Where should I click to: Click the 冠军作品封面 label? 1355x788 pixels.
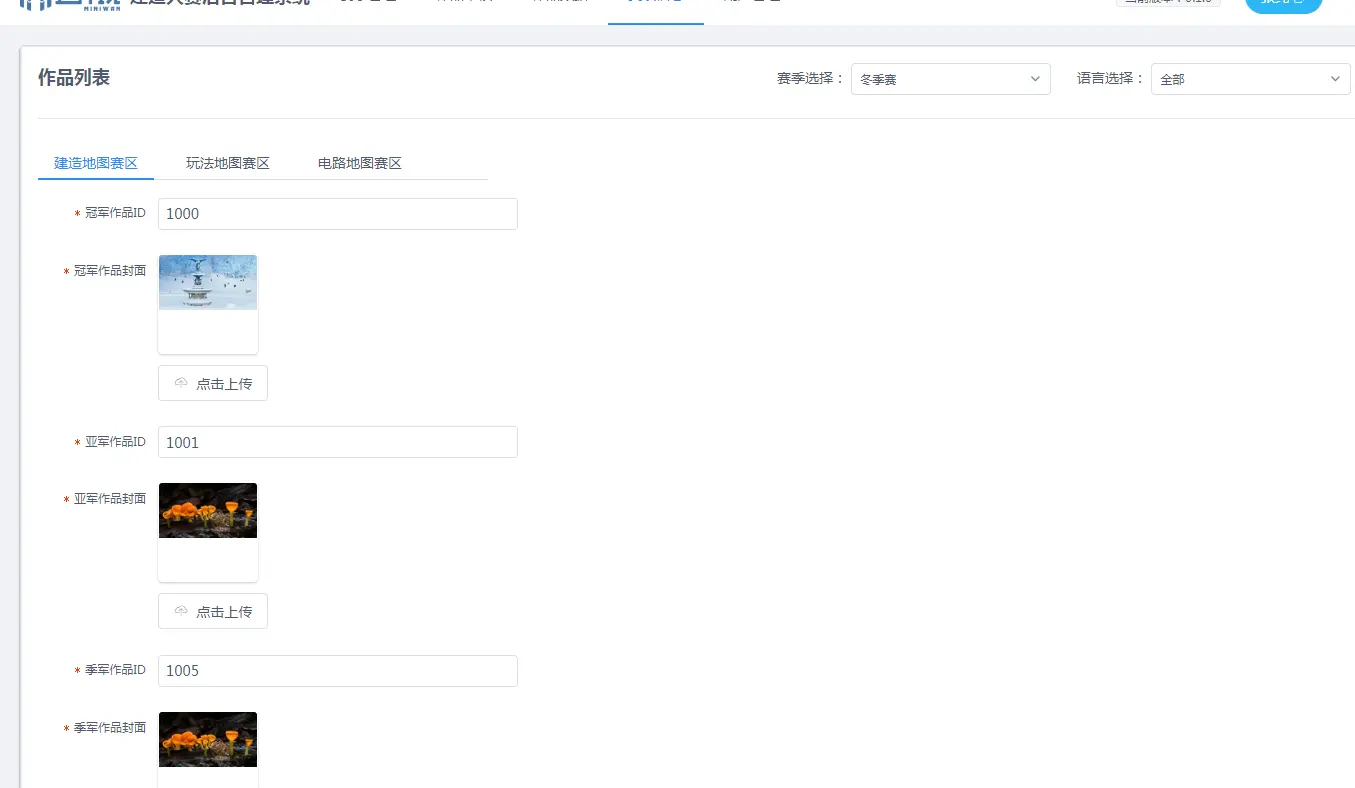point(110,271)
